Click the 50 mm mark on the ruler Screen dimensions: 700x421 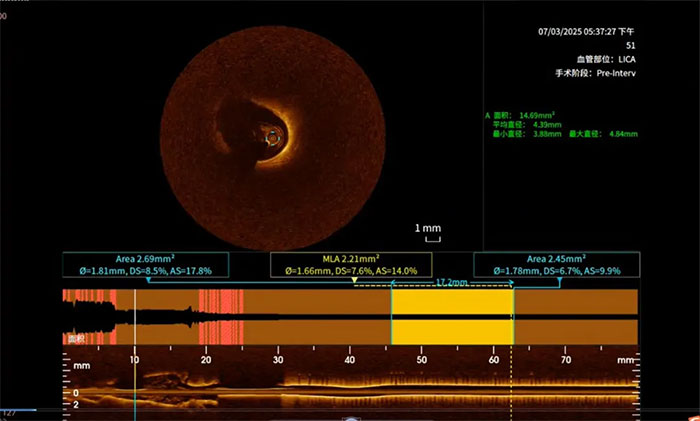tap(421, 359)
